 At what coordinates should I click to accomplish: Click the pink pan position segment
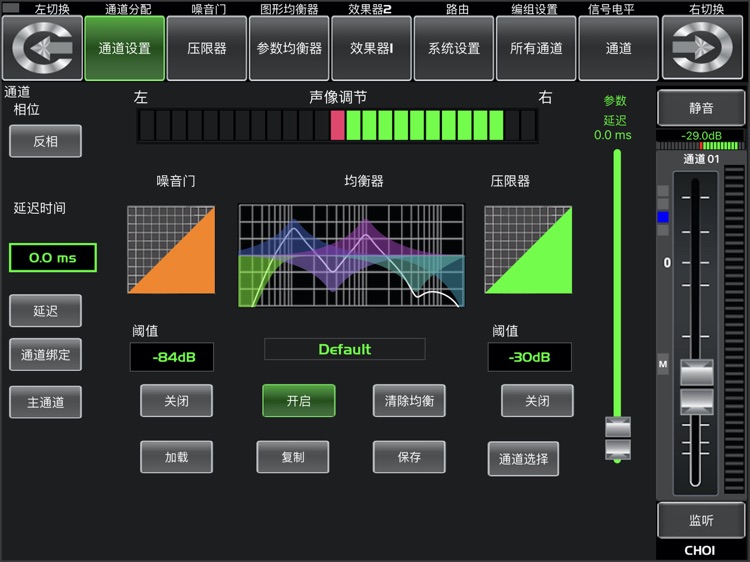[x=337, y=125]
